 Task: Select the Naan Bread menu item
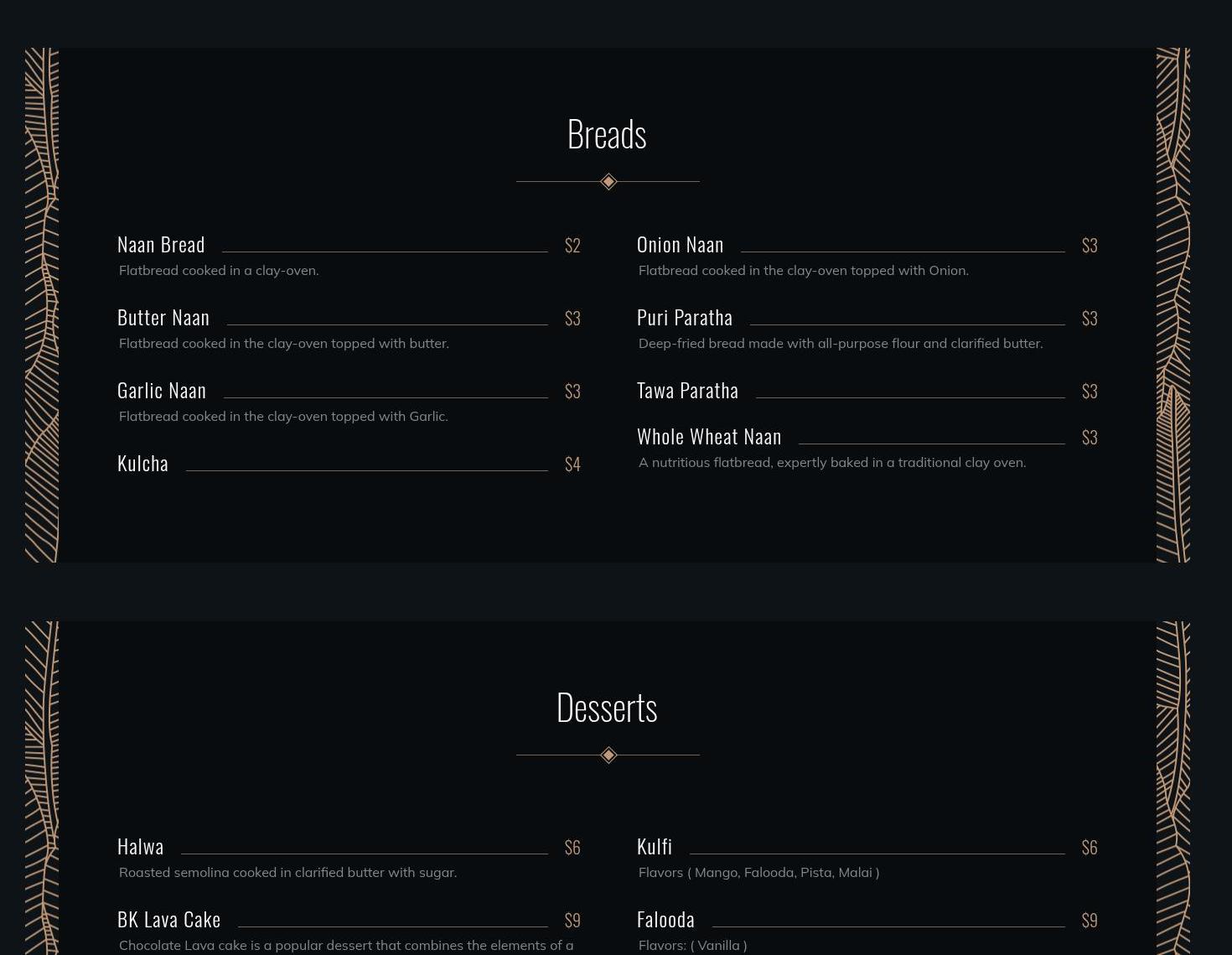pos(161,244)
